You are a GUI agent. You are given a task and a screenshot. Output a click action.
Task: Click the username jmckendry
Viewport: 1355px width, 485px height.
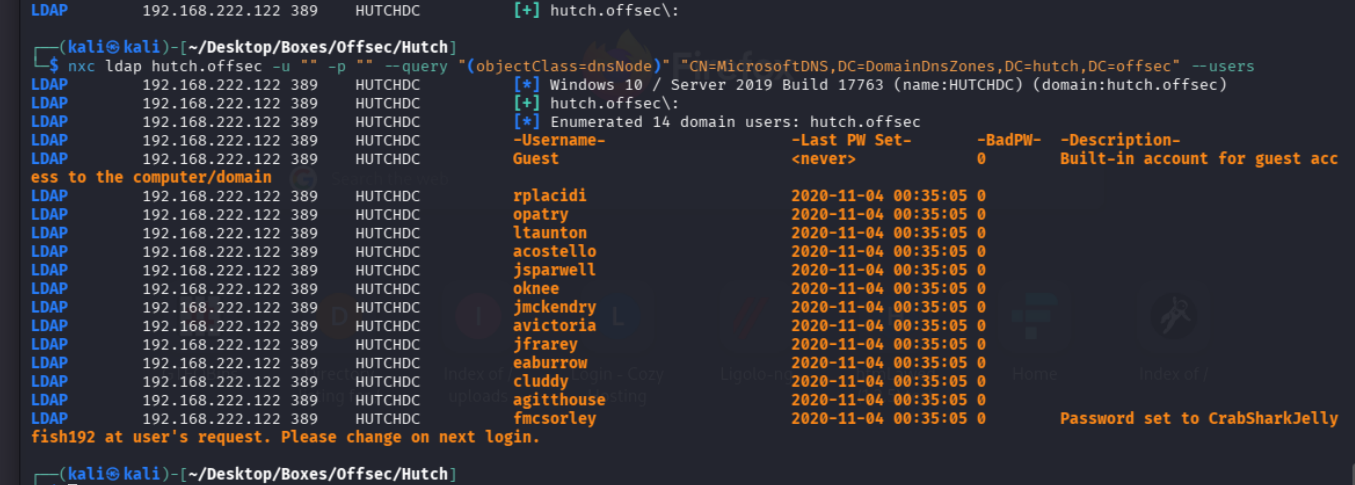(x=554, y=307)
